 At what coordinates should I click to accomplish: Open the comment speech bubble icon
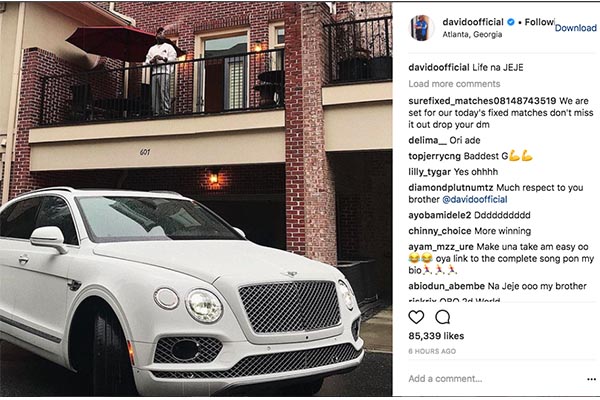(x=443, y=317)
